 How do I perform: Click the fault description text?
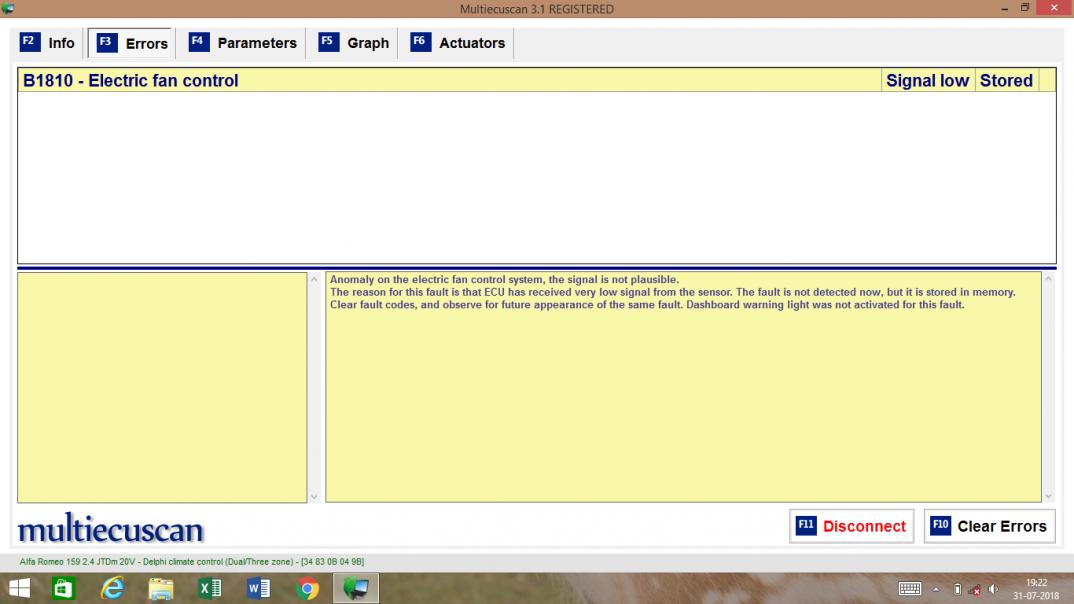pyautogui.click(x=673, y=292)
